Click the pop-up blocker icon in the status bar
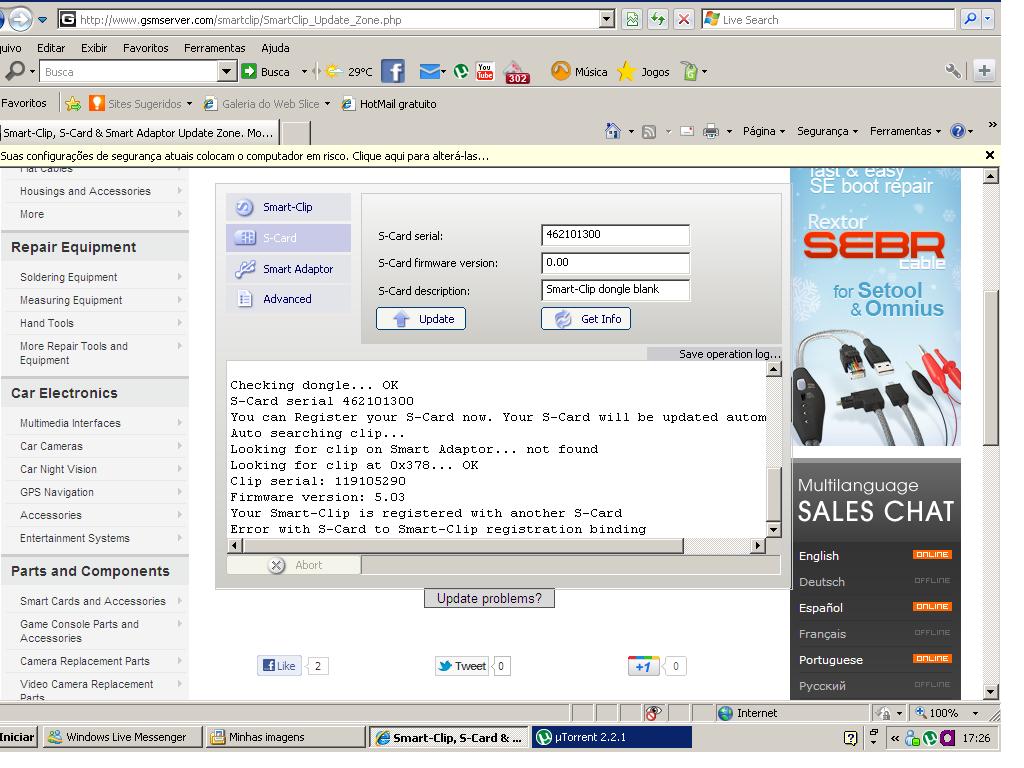This screenshot has width=1024, height=768. point(652,712)
